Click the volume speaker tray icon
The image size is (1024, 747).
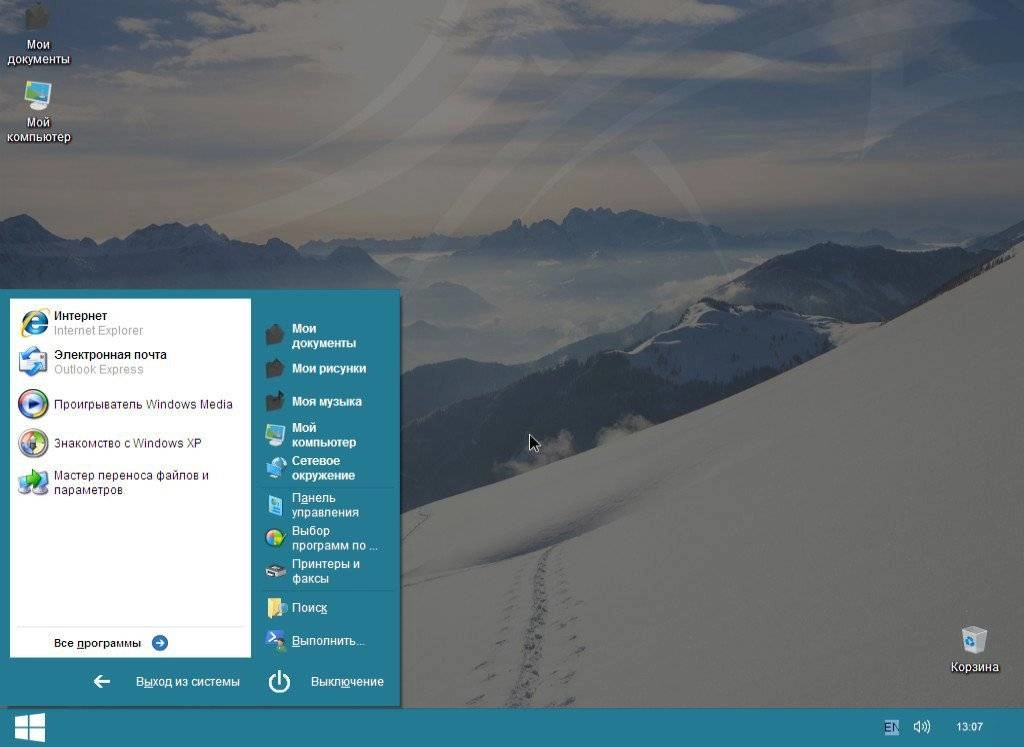(x=921, y=727)
